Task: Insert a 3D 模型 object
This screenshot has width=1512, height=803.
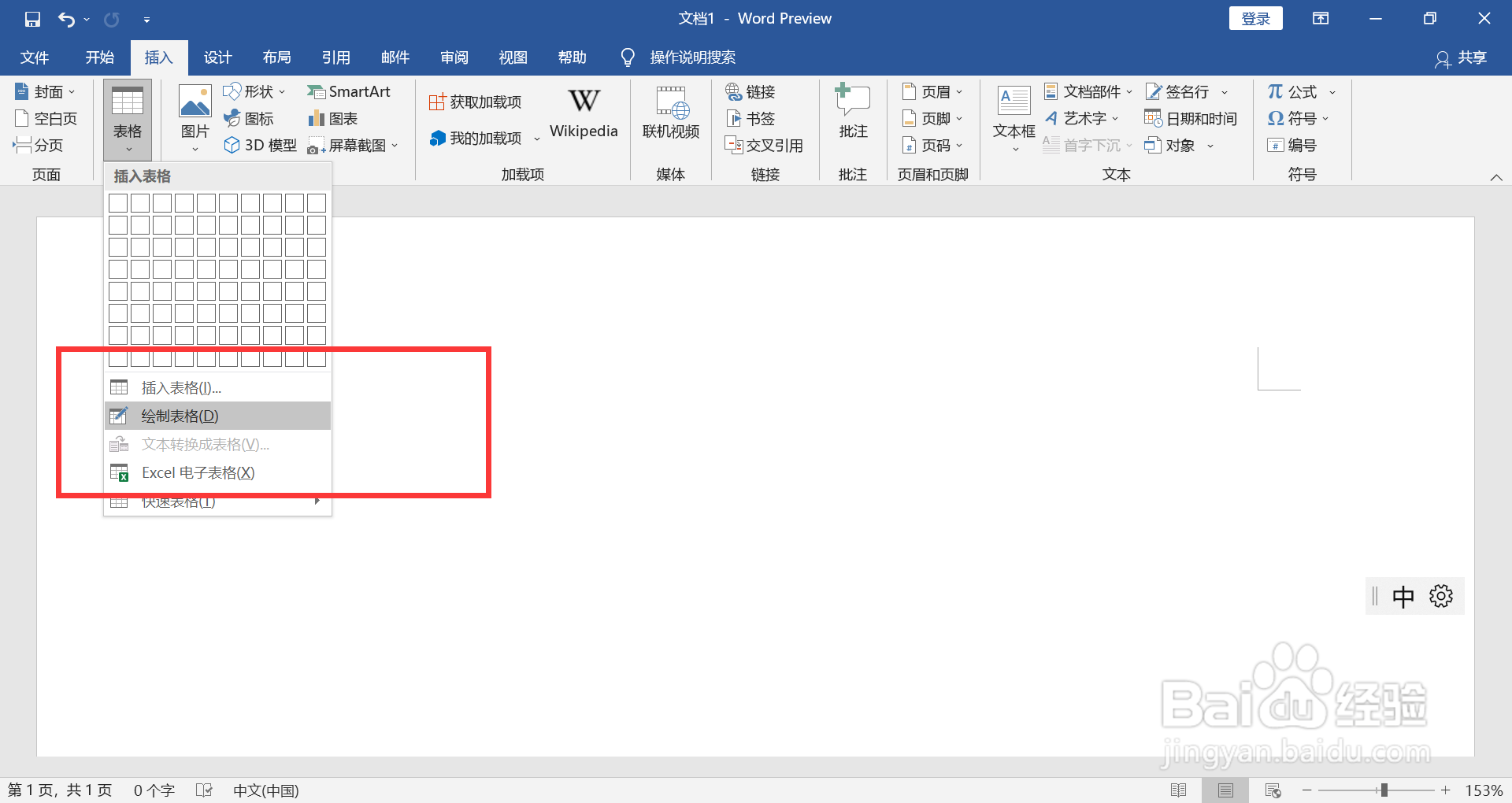Action: tap(260, 145)
